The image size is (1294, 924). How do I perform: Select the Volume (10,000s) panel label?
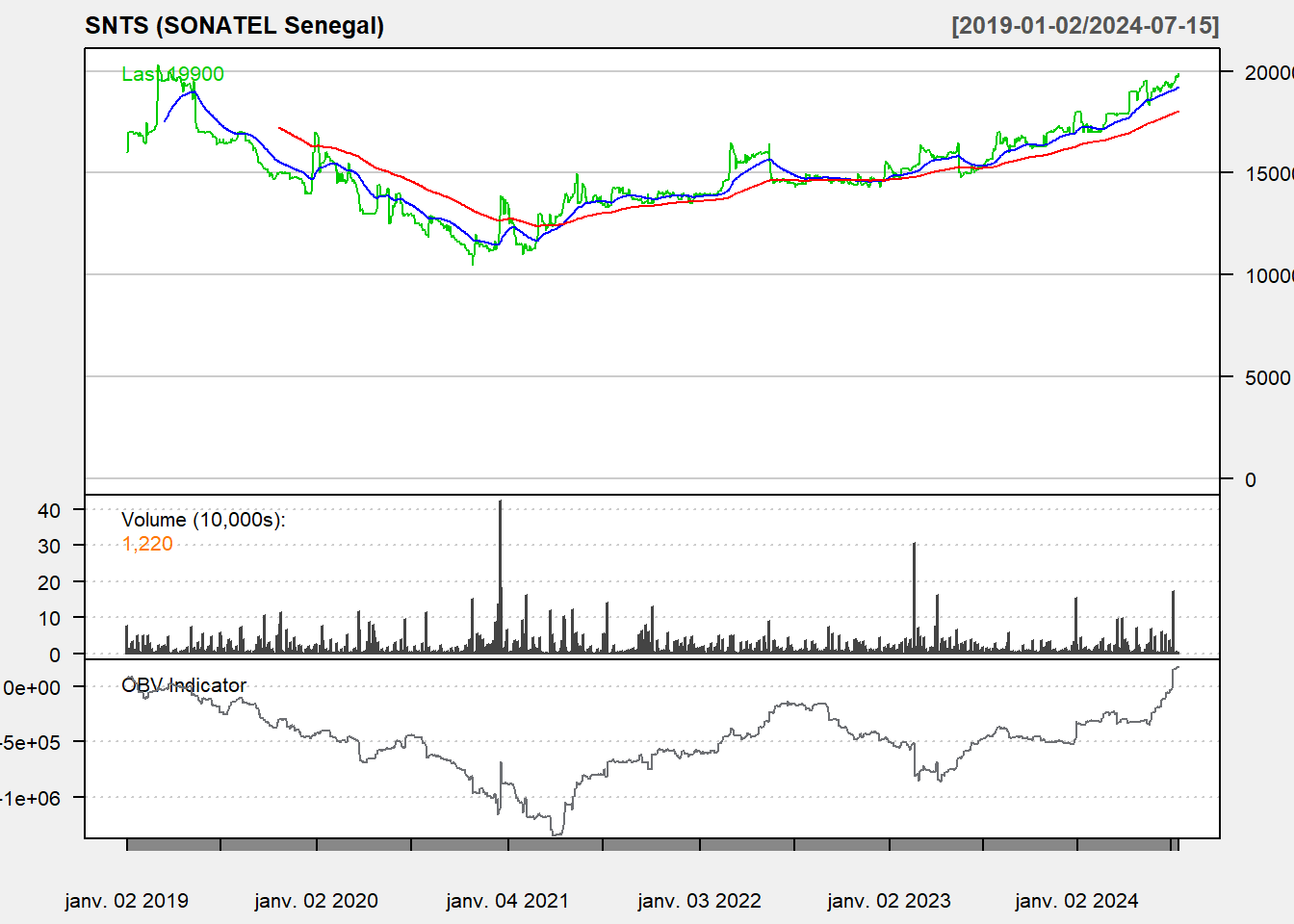(203, 520)
